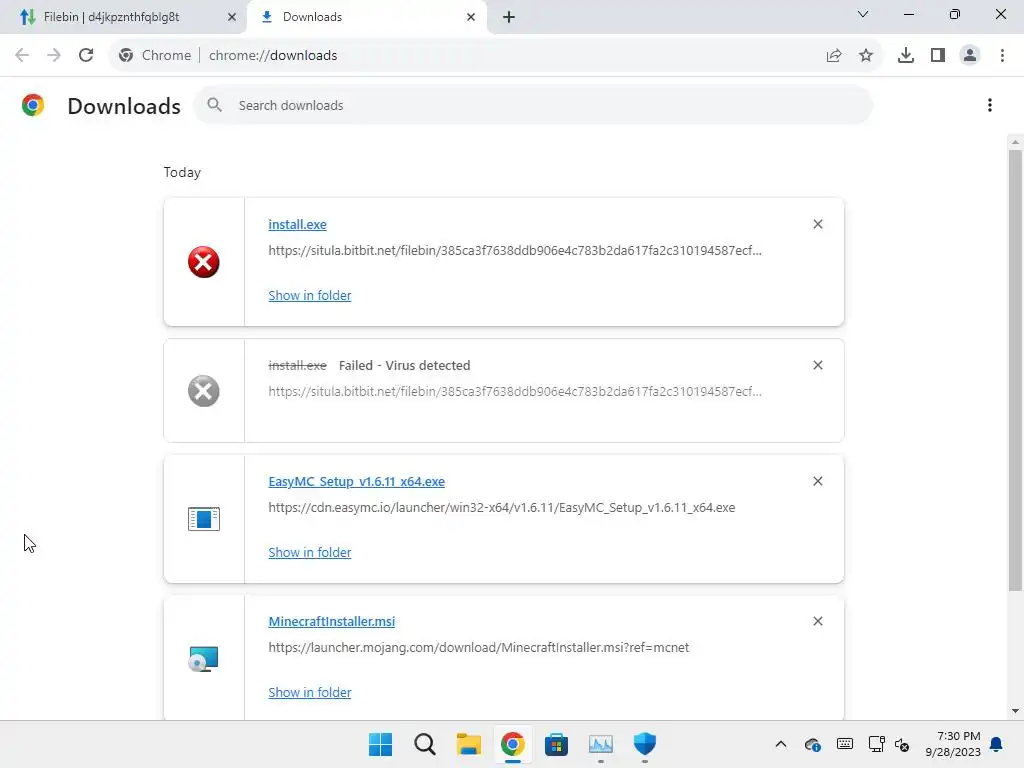The width and height of the screenshot is (1024, 768).
Task: Click the grey failed download icon
Action: pyautogui.click(x=204, y=391)
